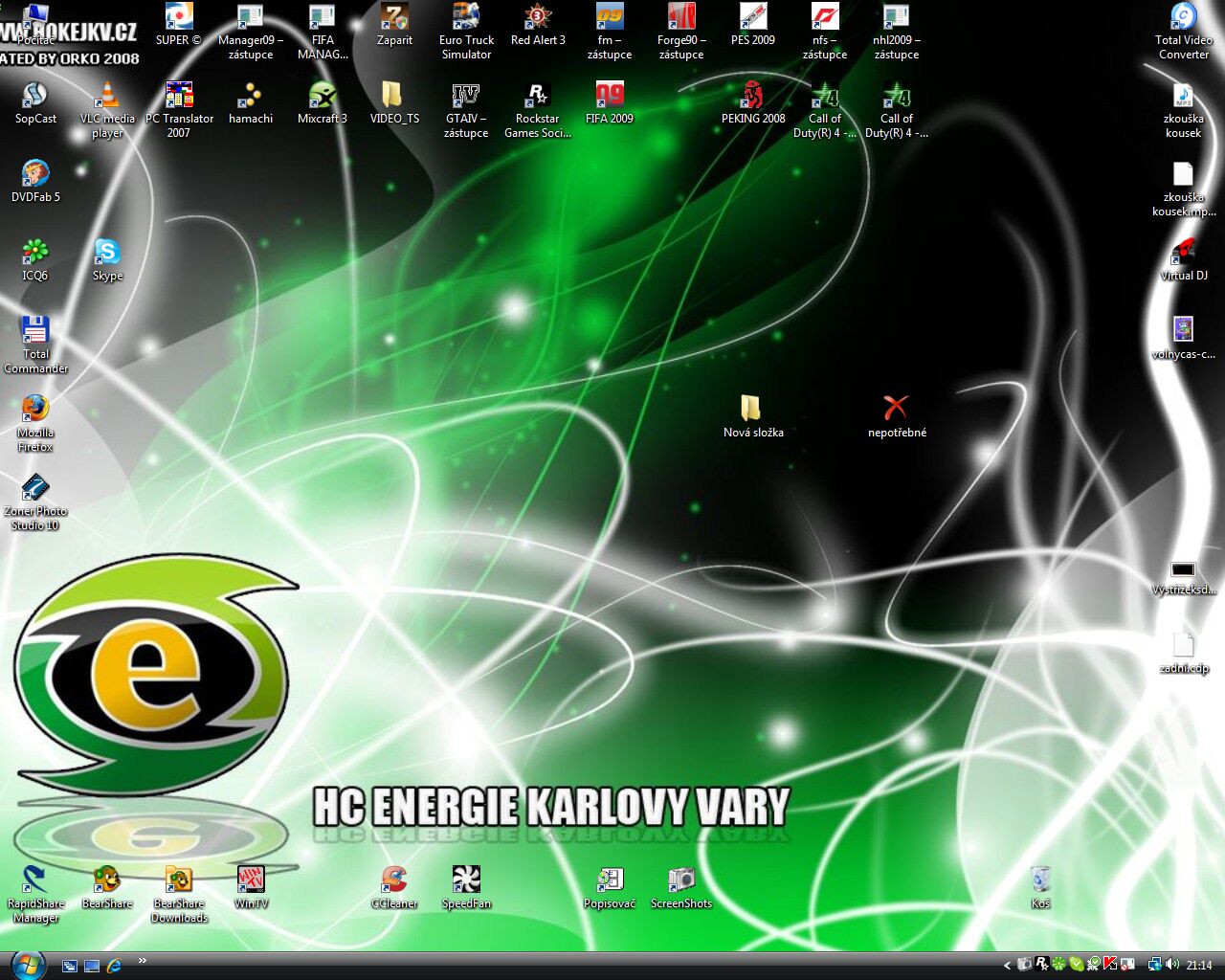Open the Virtual DJ shortcut
The height and width of the screenshot is (980, 1225).
click(1184, 260)
